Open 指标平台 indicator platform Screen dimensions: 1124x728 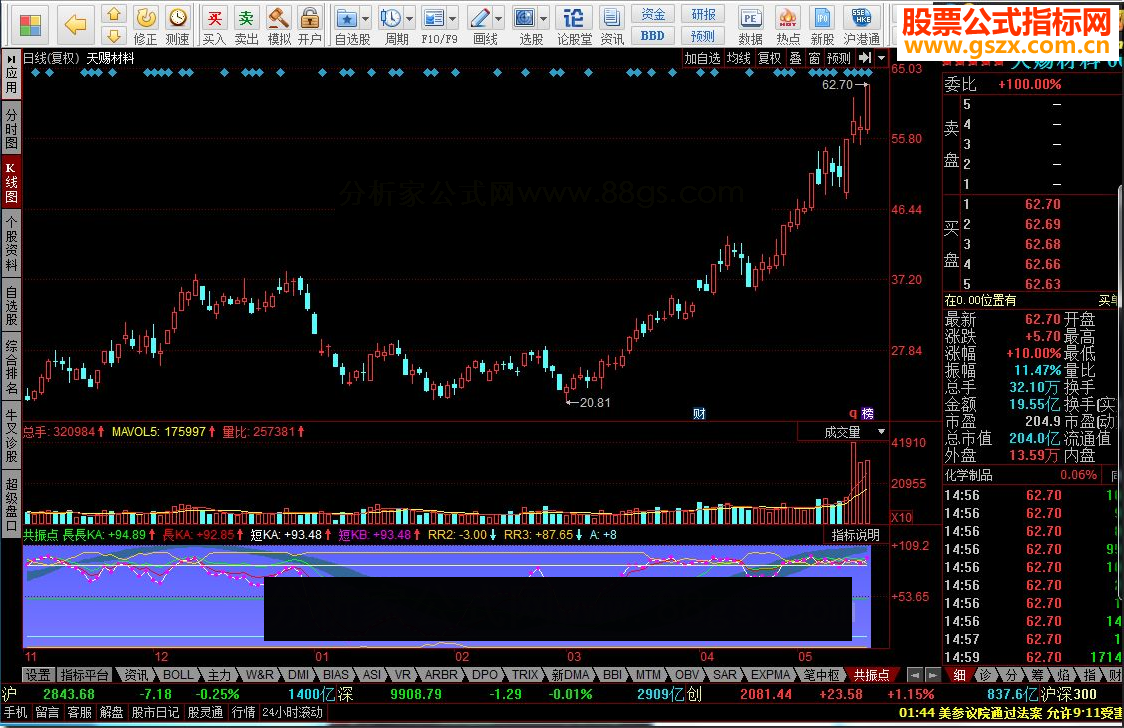(85, 675)
